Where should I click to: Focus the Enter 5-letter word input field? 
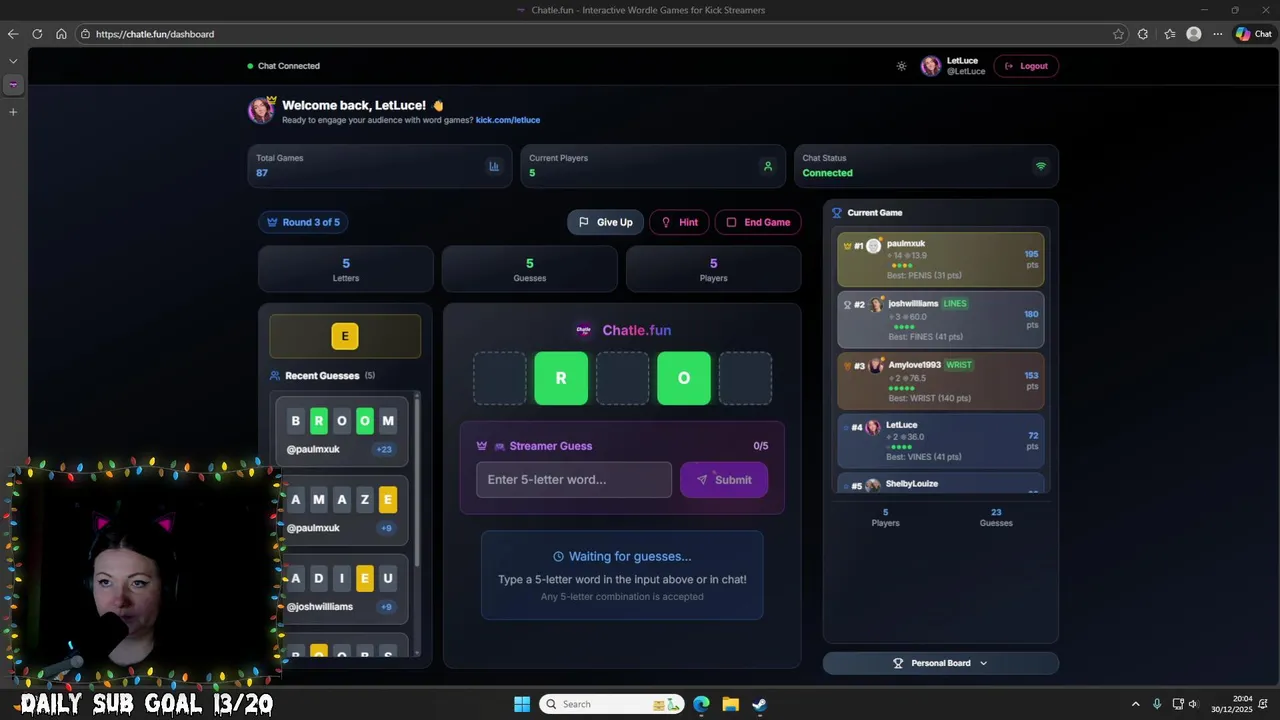(574, 479)
